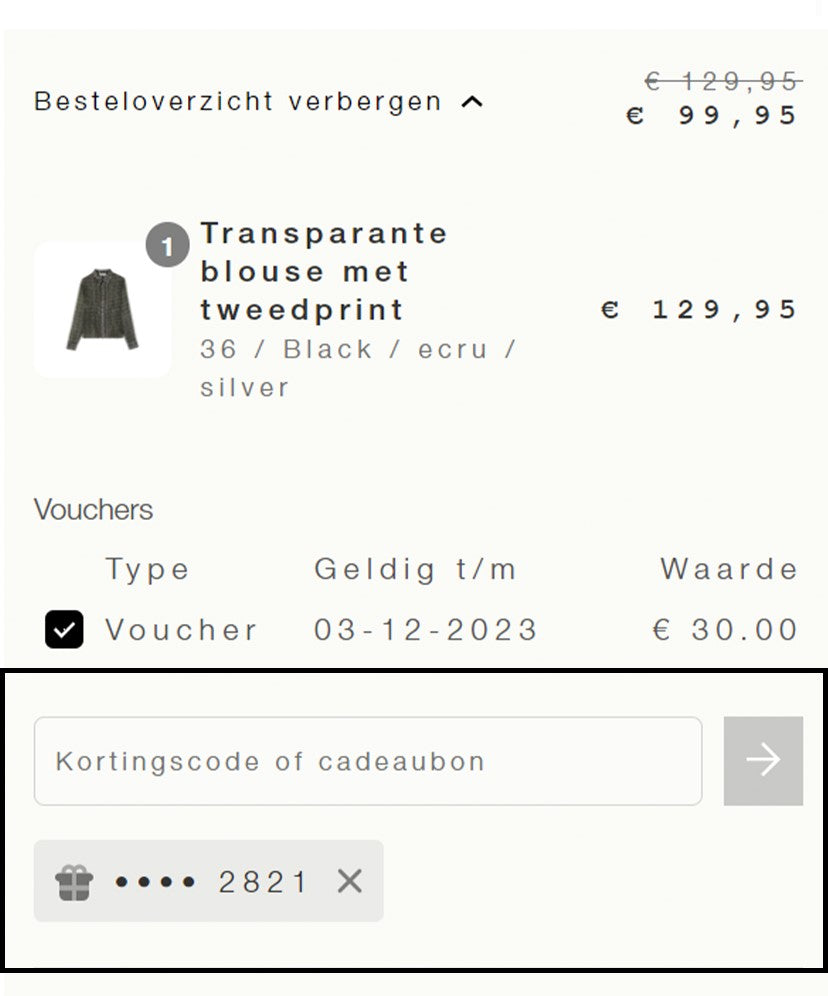
Task: Click the voucher expiry date 03-12-2023
Action: (426, 630)
